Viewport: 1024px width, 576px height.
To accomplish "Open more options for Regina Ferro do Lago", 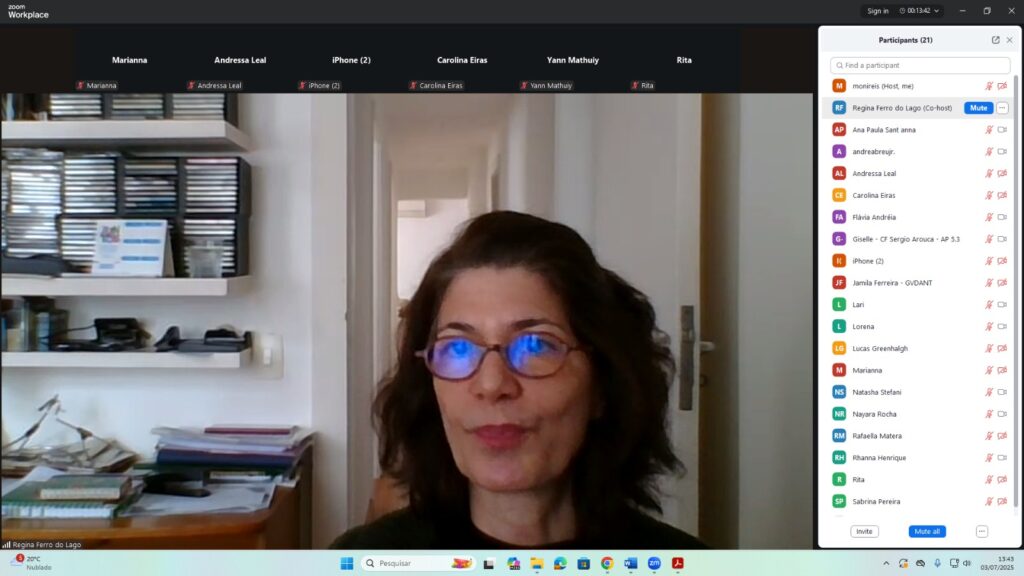I will pos(1002,108).
